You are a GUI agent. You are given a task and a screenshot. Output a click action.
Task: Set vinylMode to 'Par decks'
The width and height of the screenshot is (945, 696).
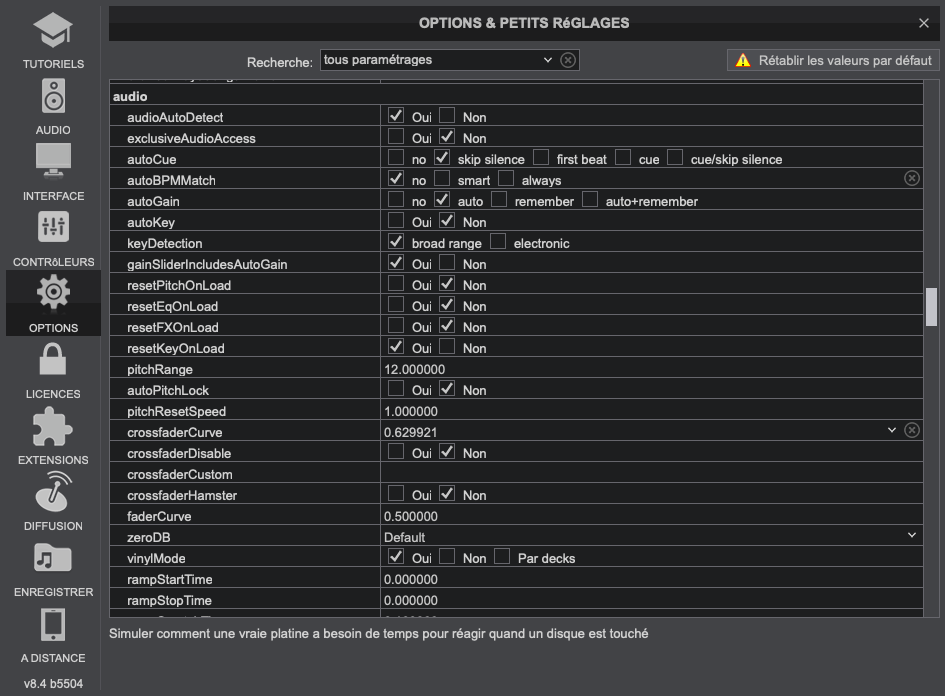[502, 557]
